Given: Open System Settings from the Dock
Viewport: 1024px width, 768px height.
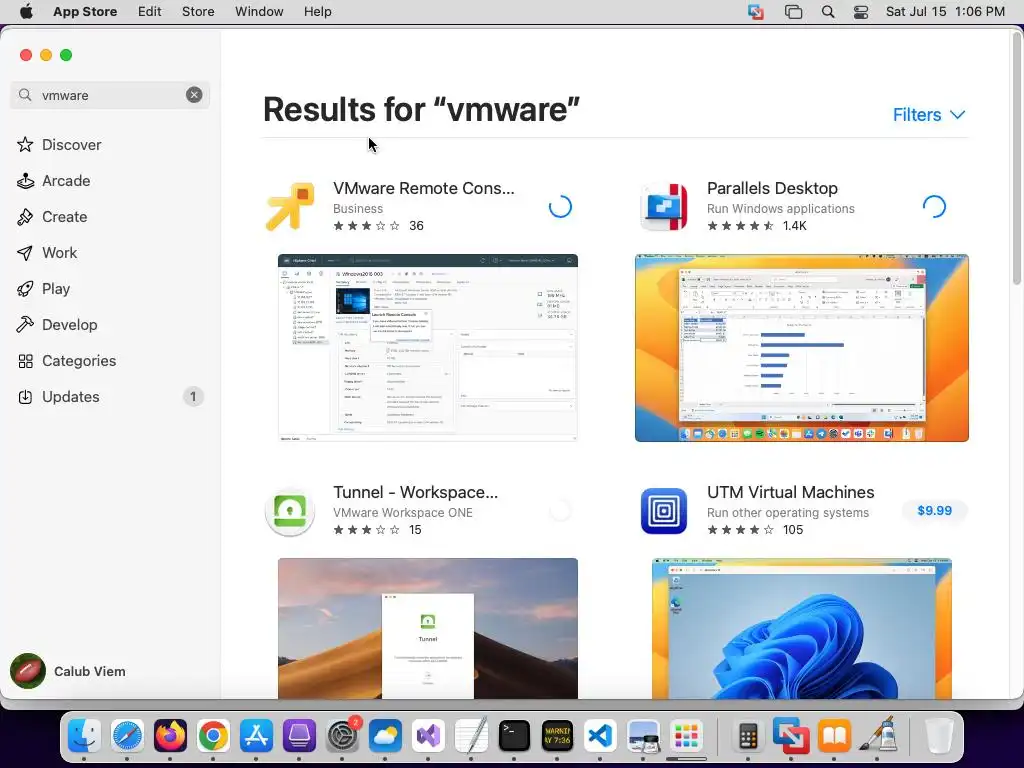Looking at the screenshot, I should click(342, 737).
